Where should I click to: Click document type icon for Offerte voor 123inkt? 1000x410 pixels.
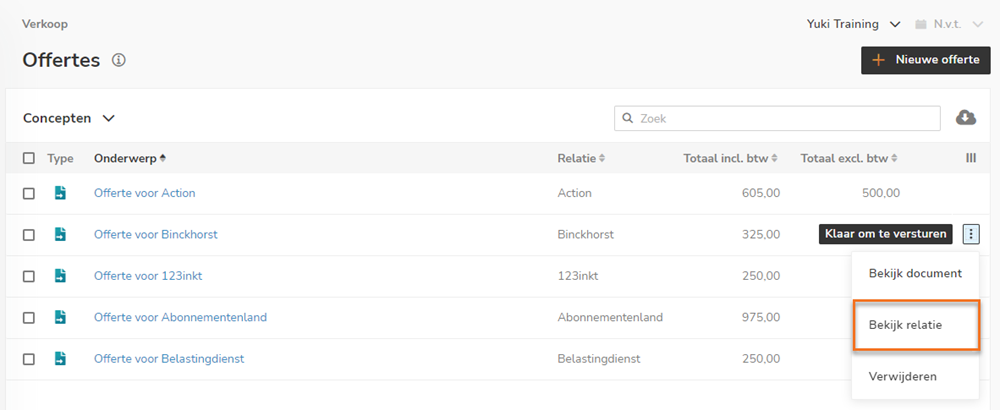pos(60,275)
